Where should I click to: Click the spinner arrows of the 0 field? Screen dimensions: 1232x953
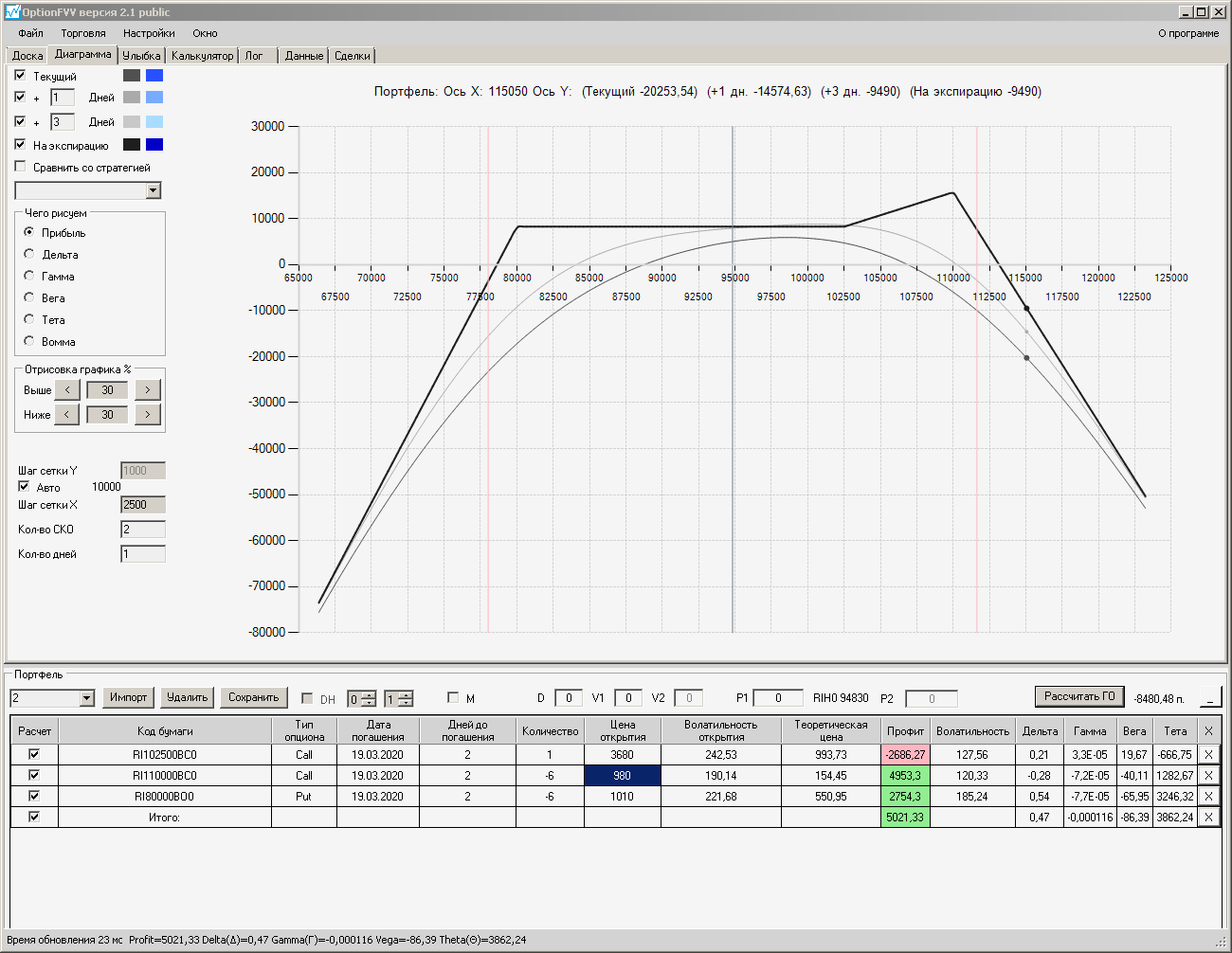point(369,699)
